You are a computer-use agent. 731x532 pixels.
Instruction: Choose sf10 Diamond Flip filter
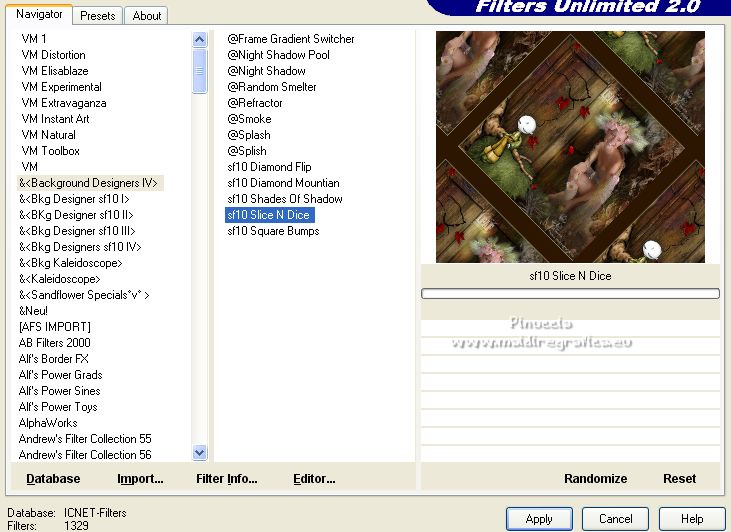click(x=269, y=167)
